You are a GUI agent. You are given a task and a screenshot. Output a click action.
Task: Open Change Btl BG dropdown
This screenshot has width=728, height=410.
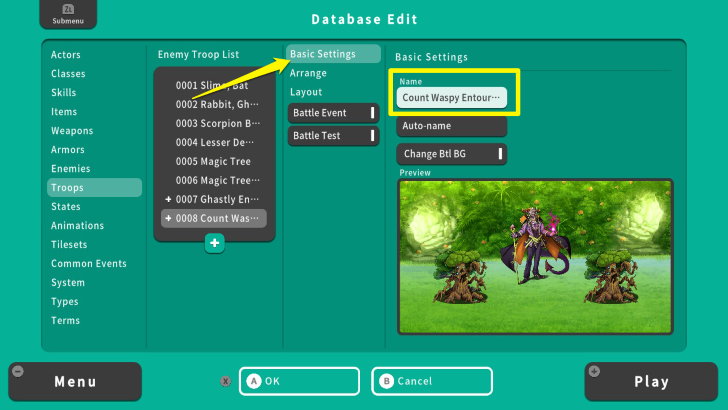coord(451,154)
